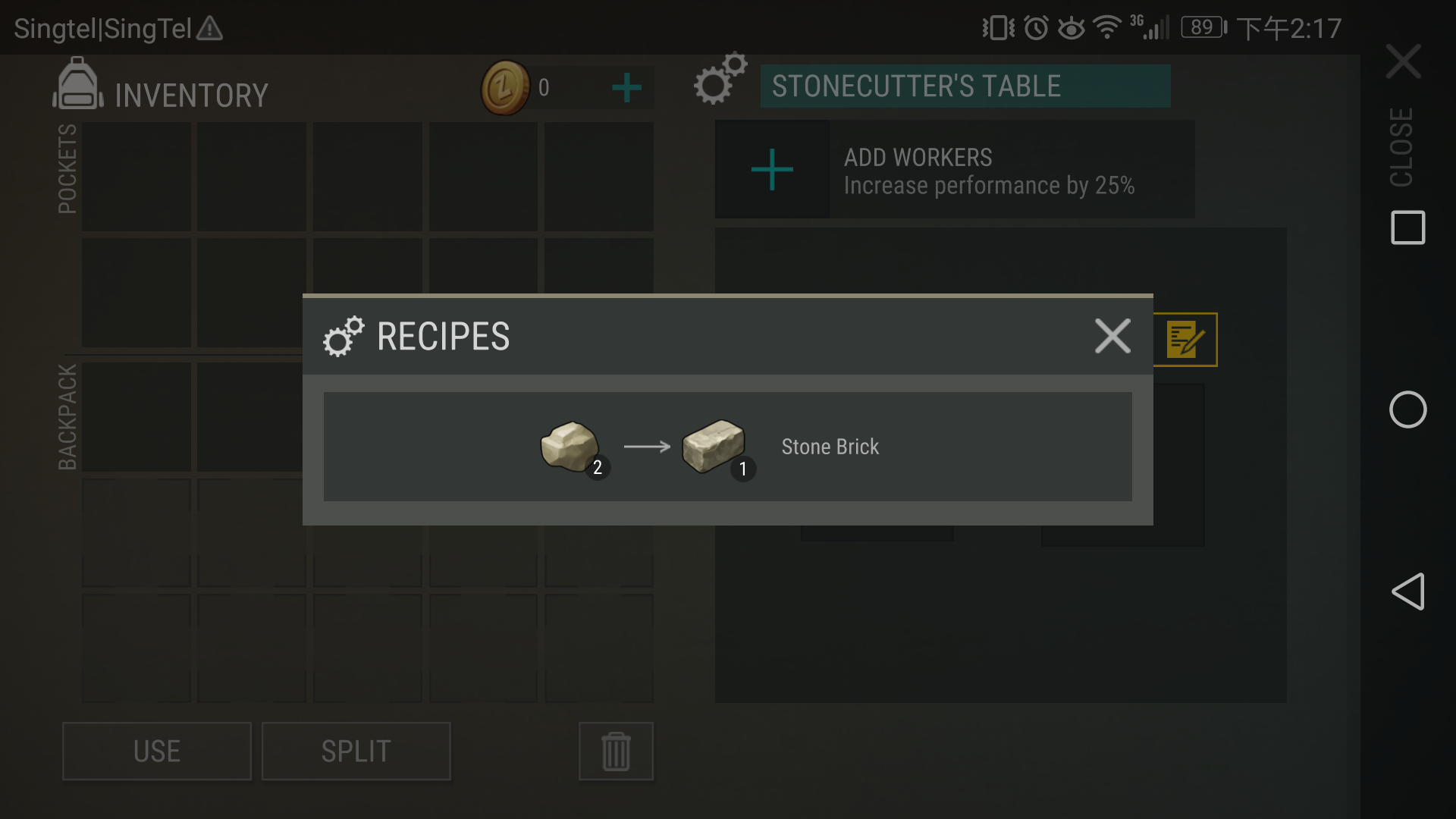Select the Stone Brick recipe row
The image size is (1456, 819).
point(728,447)
